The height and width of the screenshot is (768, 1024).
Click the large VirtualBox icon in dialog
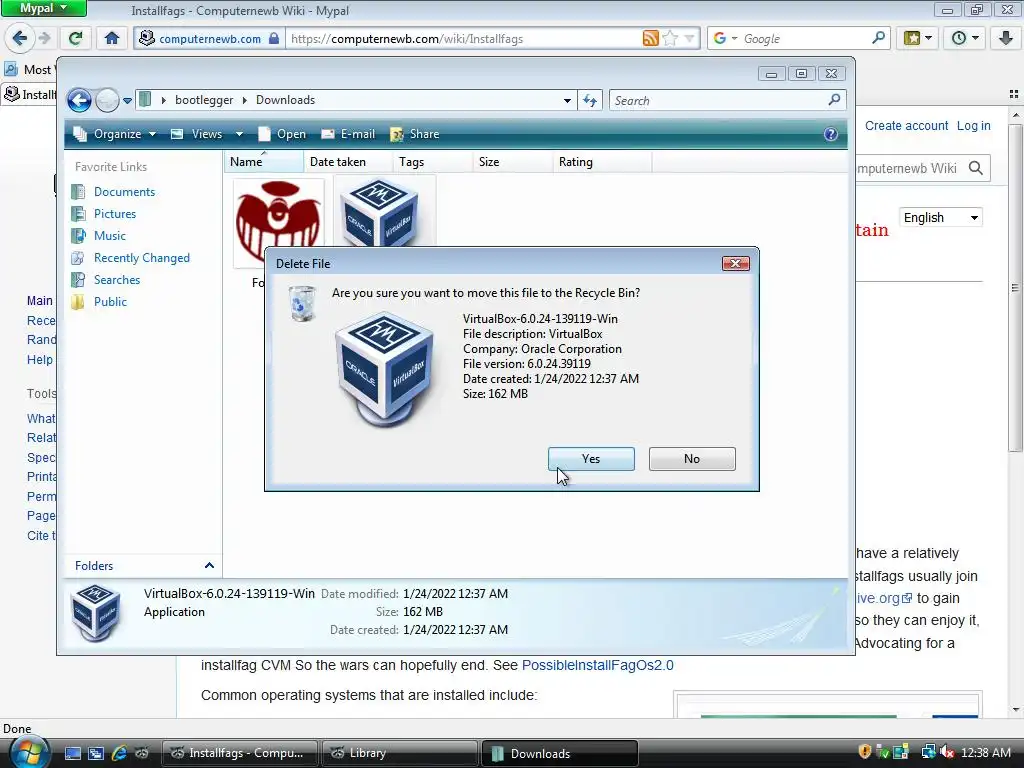384,369
